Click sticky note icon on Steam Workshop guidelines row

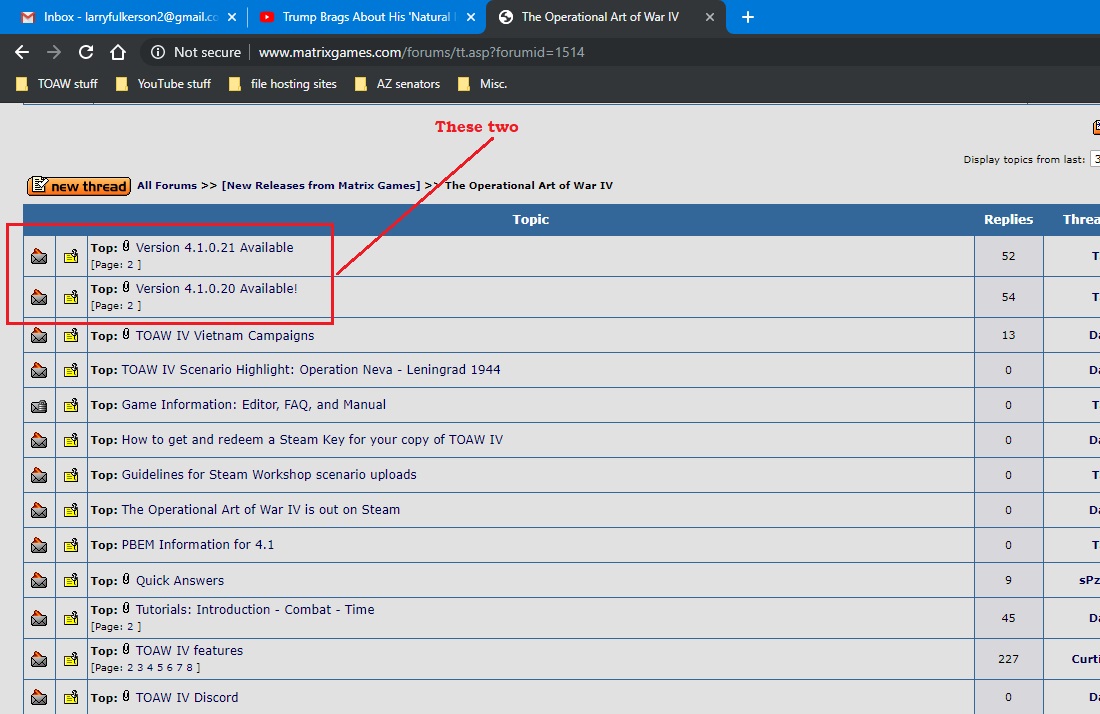(x=71, y=476)
